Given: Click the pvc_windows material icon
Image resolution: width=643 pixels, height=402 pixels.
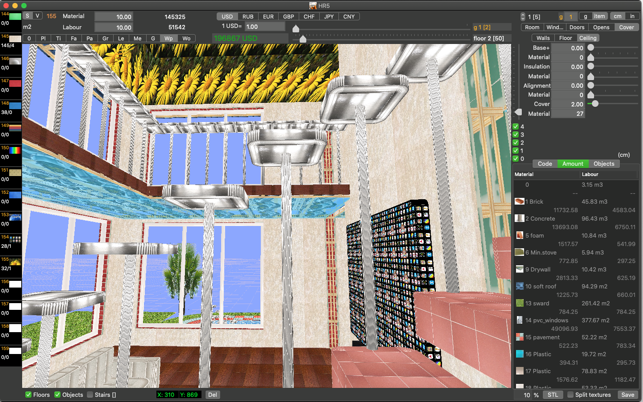Looking at the screenshot, I should [519, 320].
